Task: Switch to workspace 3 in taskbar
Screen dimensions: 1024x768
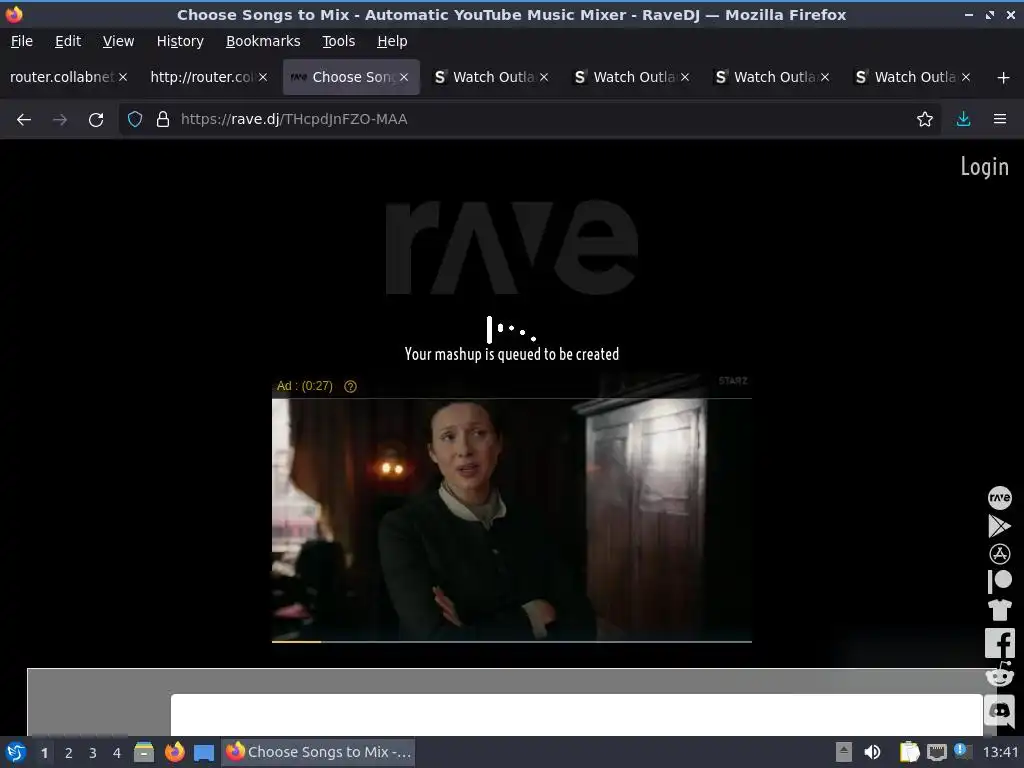Action: [x=93, y=753]
